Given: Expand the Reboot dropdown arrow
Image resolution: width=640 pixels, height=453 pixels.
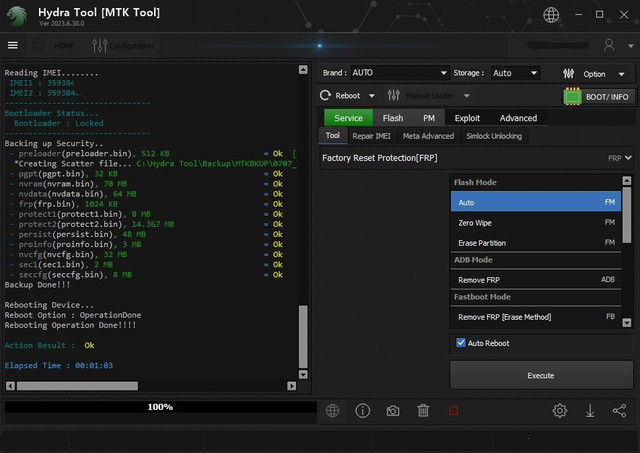Looking at the screenshot, I should [x=372, y=96].
